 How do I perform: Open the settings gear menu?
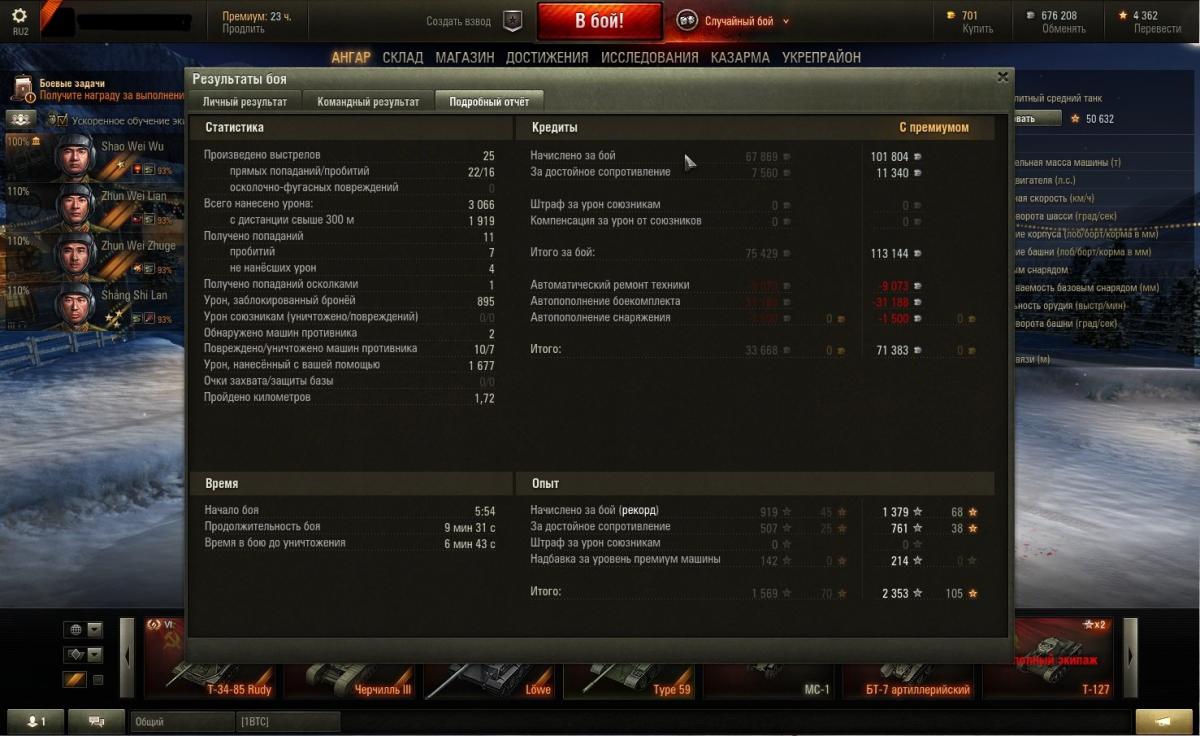tap(20, 16)
